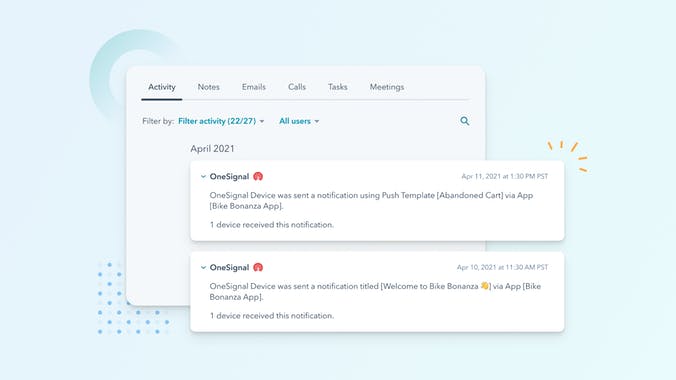
Task: Click '1 device received' text on Apr 11 card
Action: coord(272,225)
